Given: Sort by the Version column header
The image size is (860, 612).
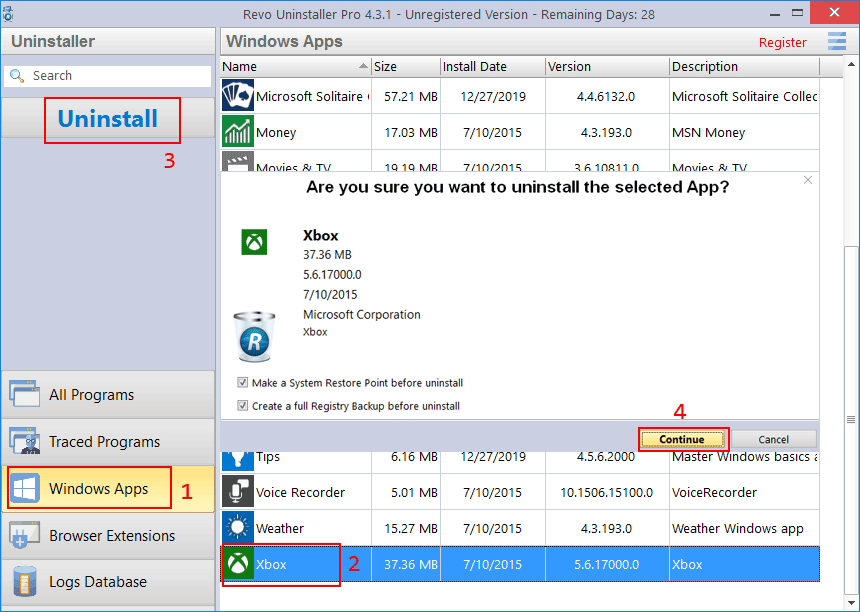Looking at the screenshot, I should (607, 66).
